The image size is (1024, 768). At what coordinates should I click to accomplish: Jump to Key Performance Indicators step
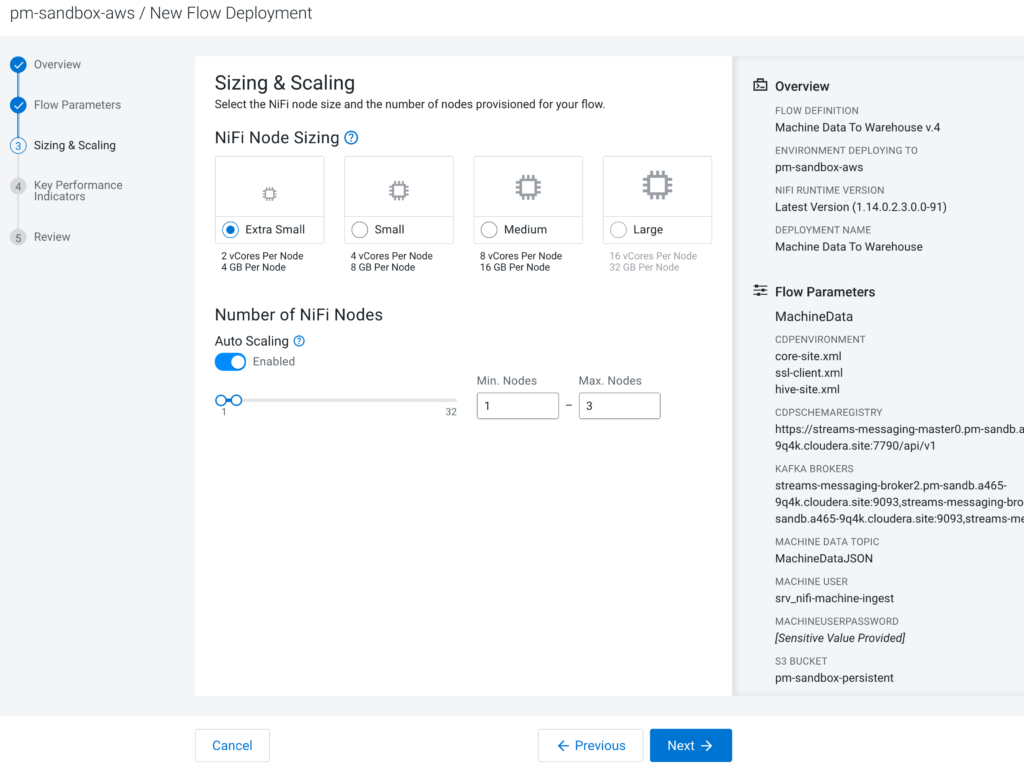point(78,191)
